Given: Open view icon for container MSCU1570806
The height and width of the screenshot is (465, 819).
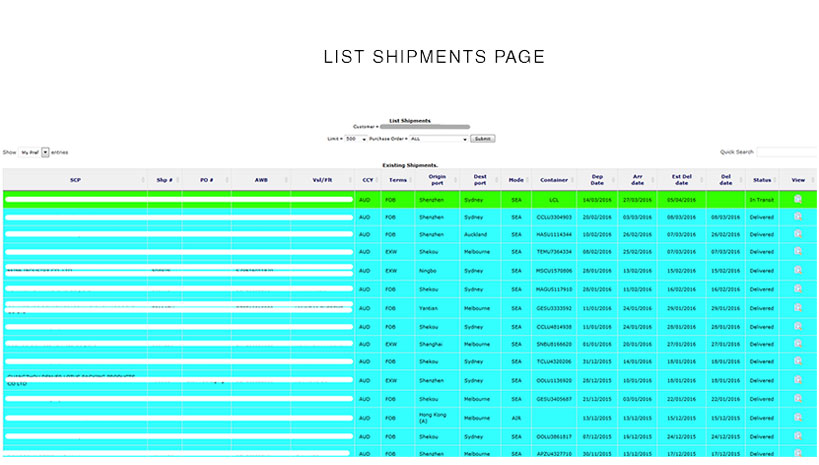Looking at the screenshot, I should pyautogui.click(x=797, y=269).
